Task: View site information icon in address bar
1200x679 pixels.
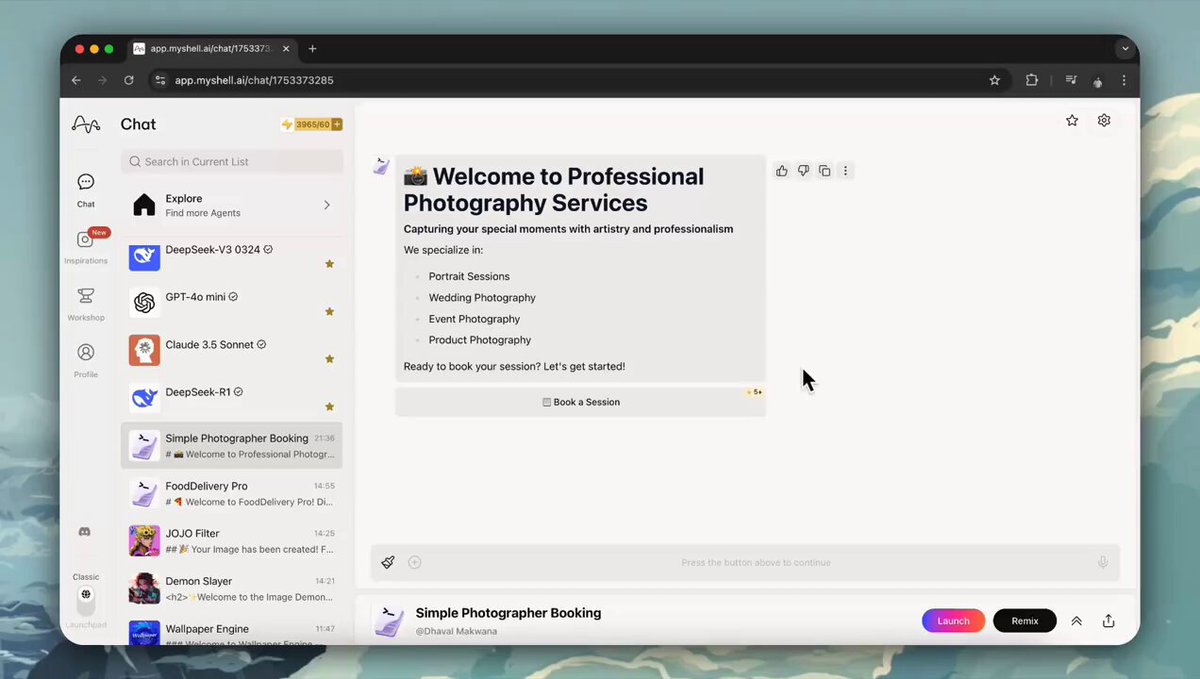Action: point(160,80)
